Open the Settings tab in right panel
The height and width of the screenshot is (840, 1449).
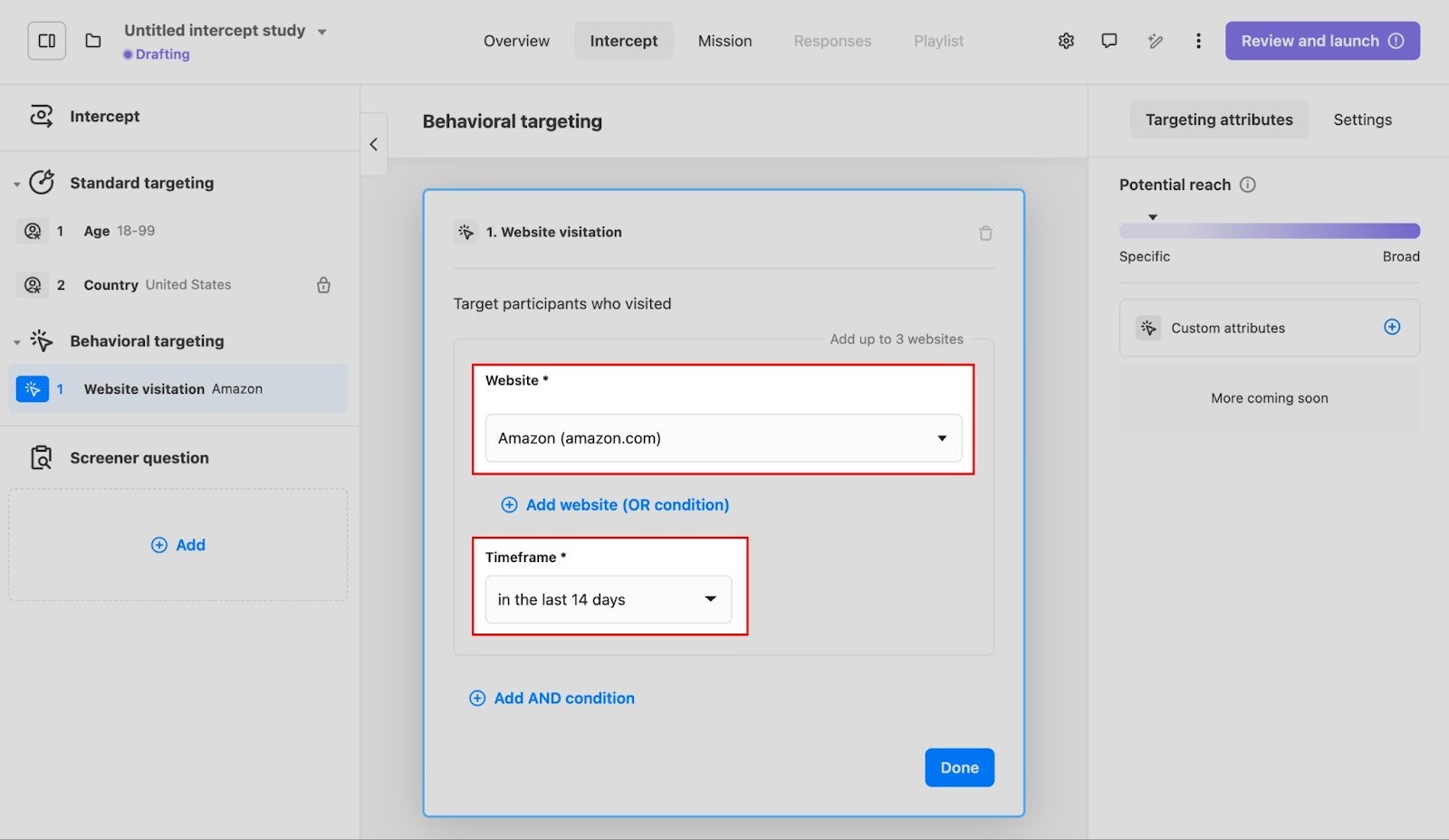coord(1362,119)
